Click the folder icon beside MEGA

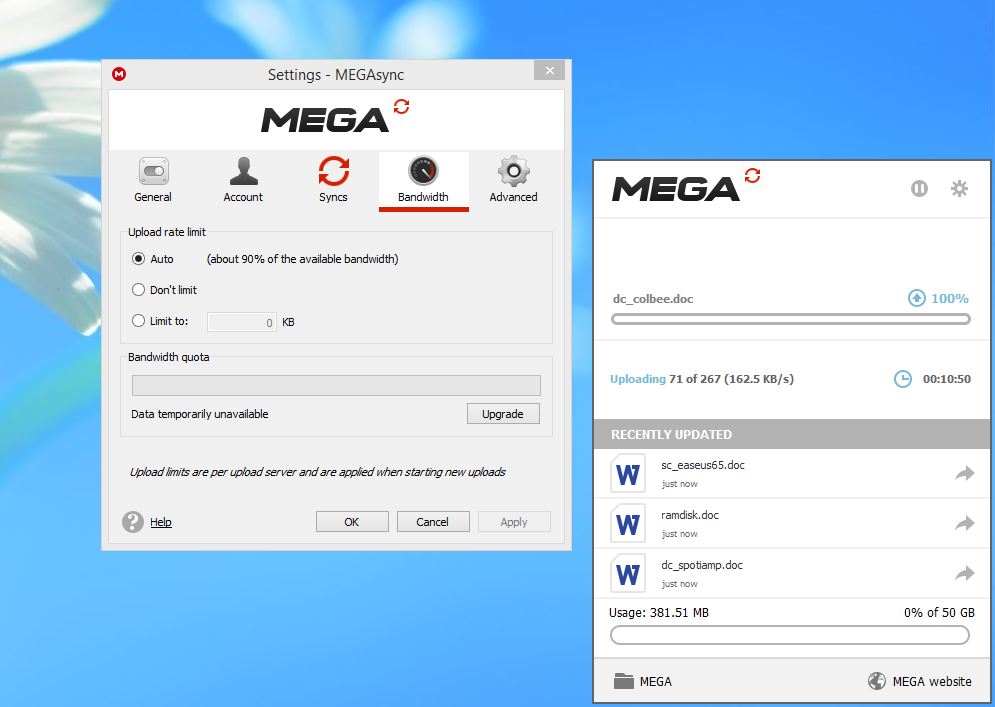tap(624, 681)
